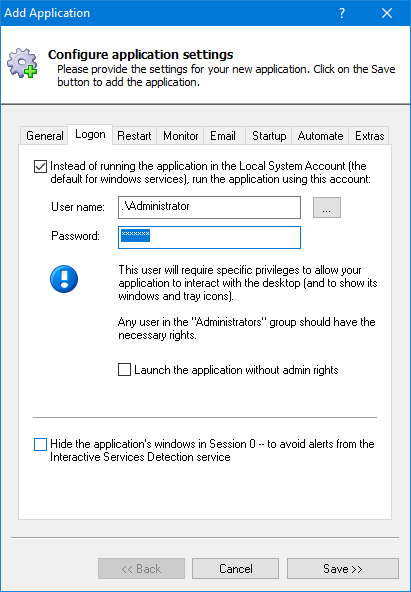The image size is (411, 592).
Task: Open the Restart tab
Action: (134, 136)
